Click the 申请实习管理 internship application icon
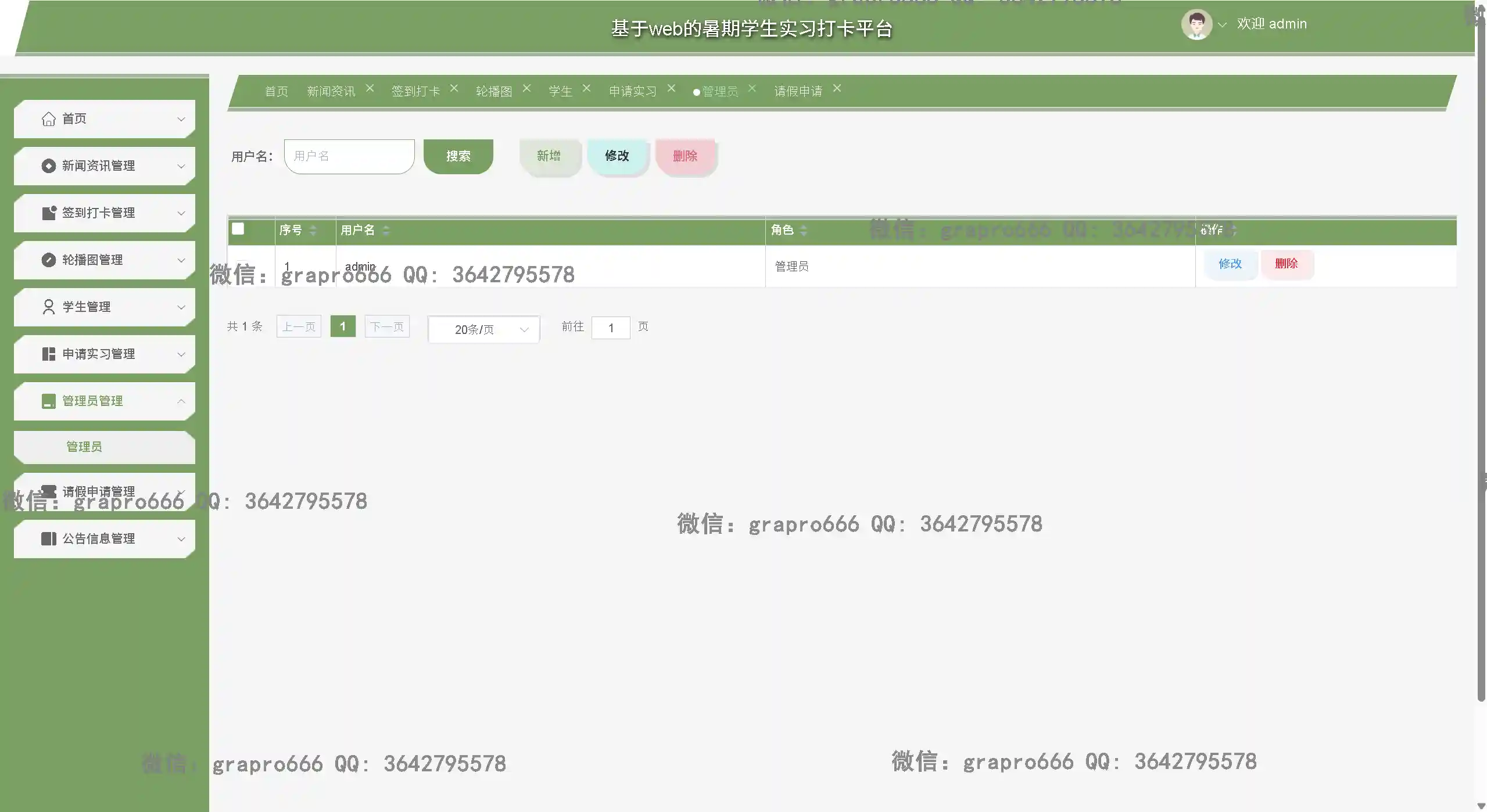Image resolution: width=1487 pixels, height=812 pixels. point(49,354)
